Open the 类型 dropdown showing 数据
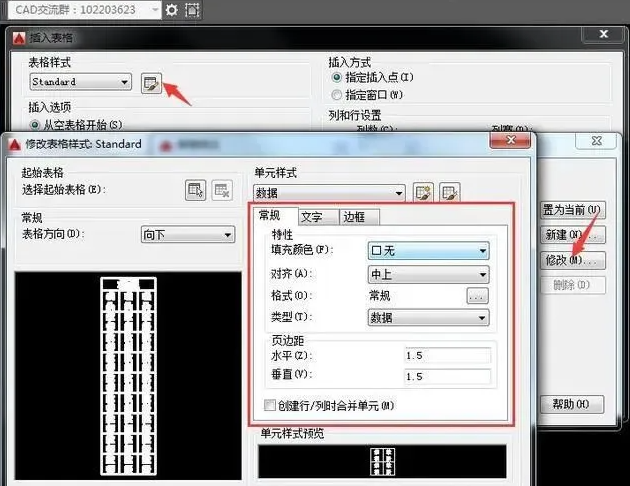This screenshot has height=486, width=630. point(428,317)
